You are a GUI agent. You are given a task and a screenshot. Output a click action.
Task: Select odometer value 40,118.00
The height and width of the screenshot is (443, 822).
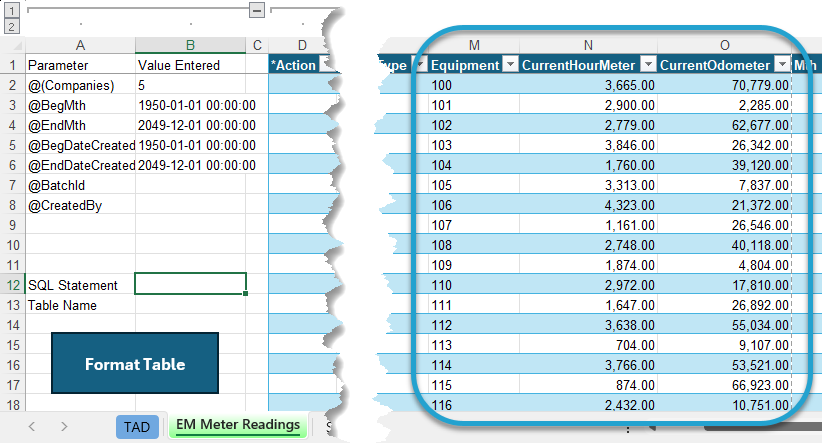pyautogui.click(x=724, y=245)
